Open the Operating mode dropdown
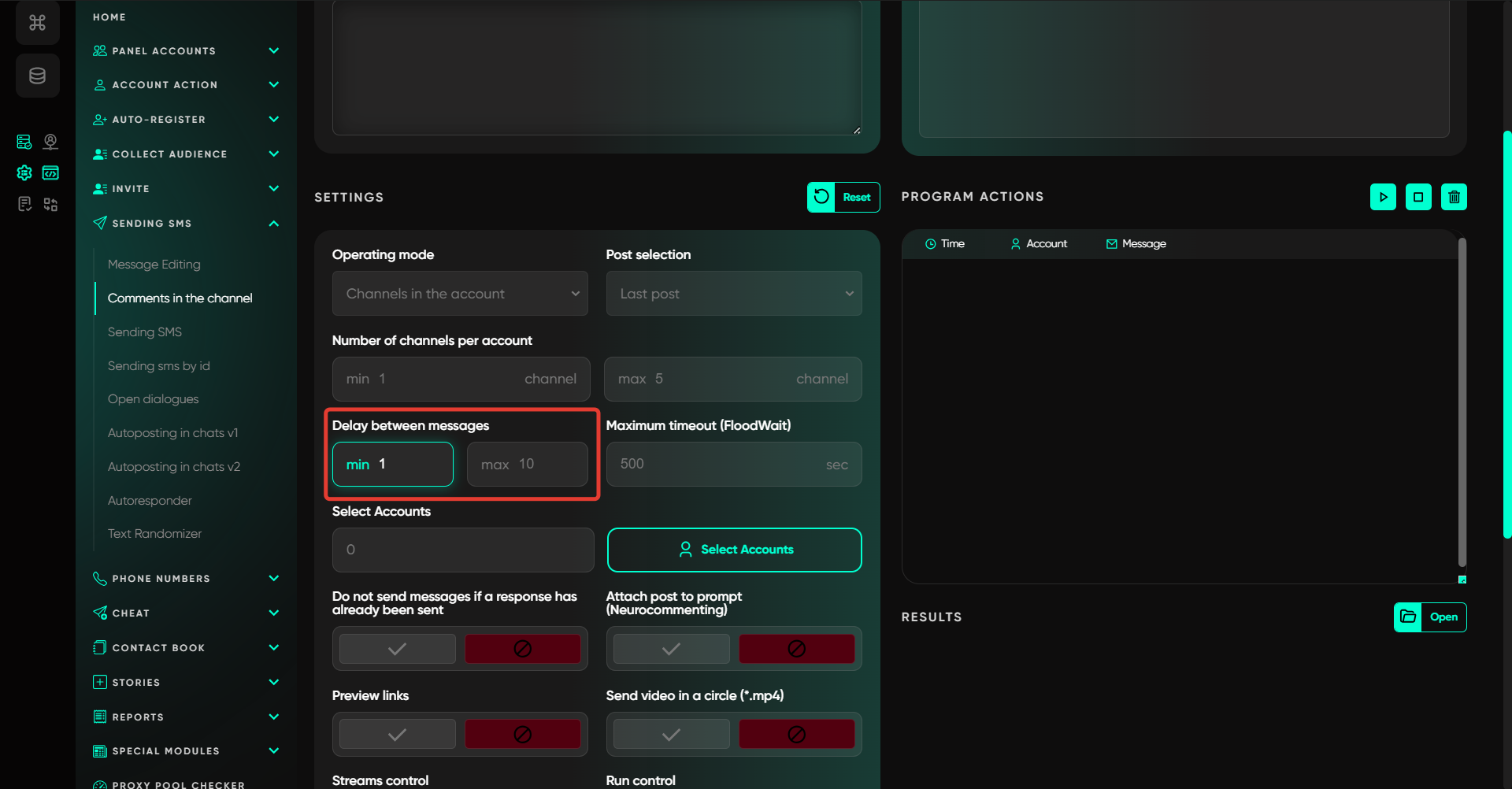This screenshot has height=789, width=1512. tap(460, 294)
